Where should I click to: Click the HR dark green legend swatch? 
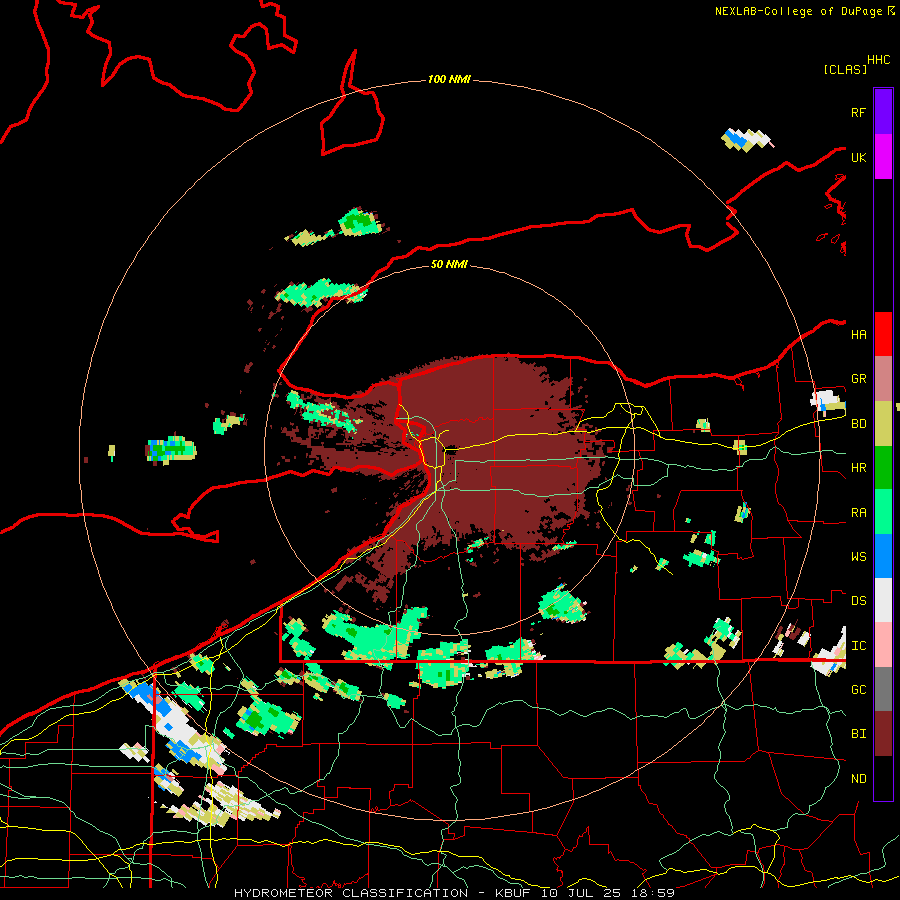pyautogui.click(x=883, y=468)
